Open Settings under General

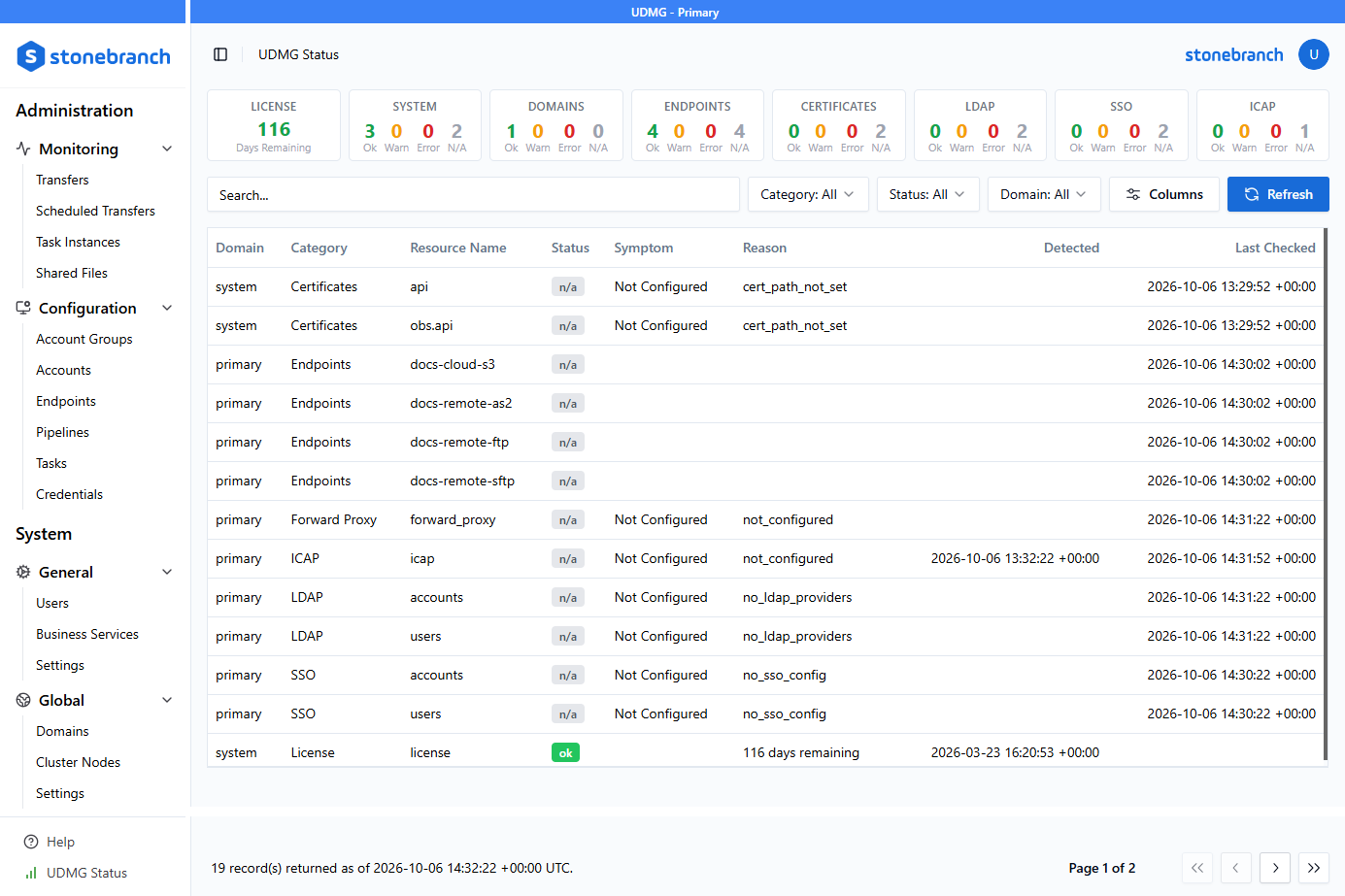pyautogui.click(x=60, y=665)
